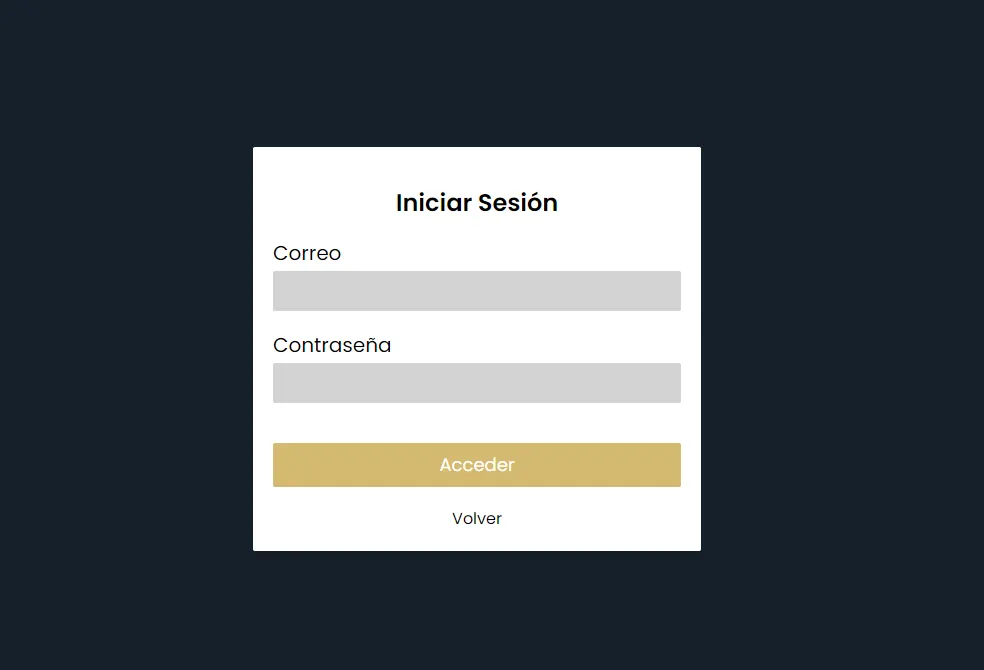Click the Correo label
The height and width of the screenshot is (670, 984).
(306, 253)
